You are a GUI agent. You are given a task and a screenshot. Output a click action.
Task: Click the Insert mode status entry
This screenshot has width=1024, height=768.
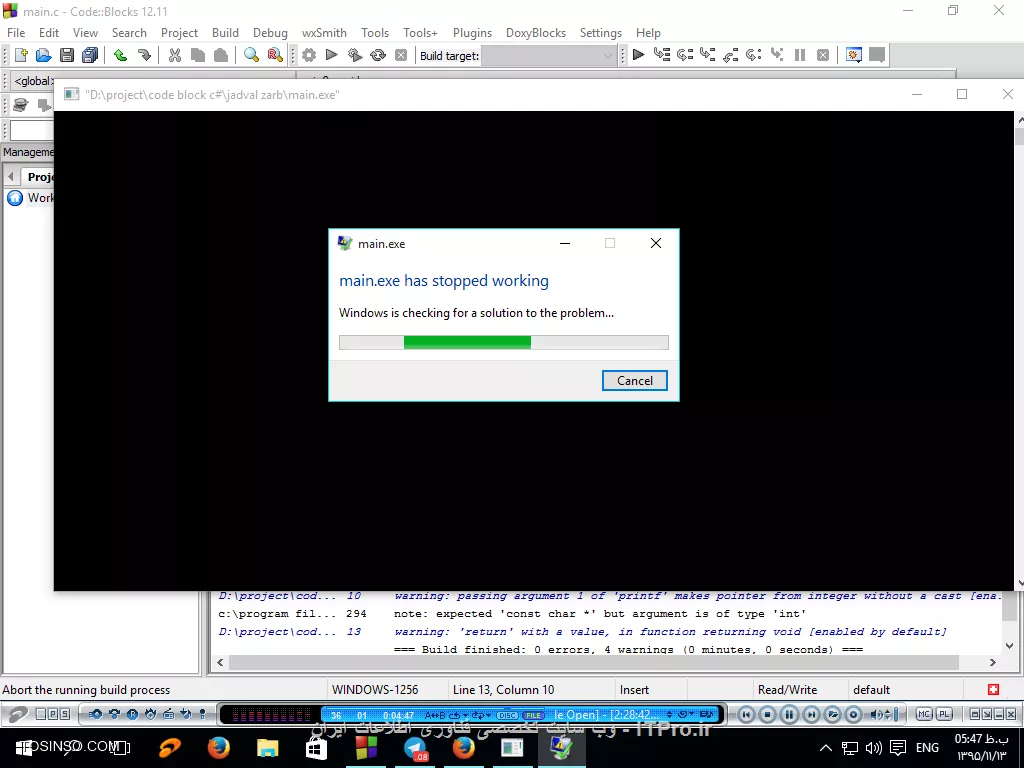[634, 690]
